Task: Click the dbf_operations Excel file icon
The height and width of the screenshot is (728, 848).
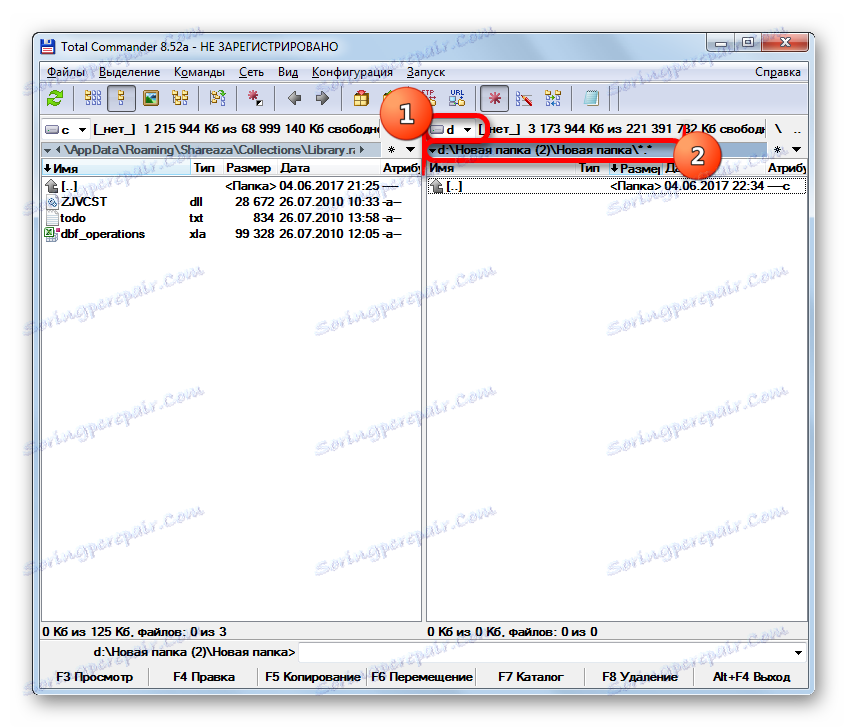Action: (51, 234)
